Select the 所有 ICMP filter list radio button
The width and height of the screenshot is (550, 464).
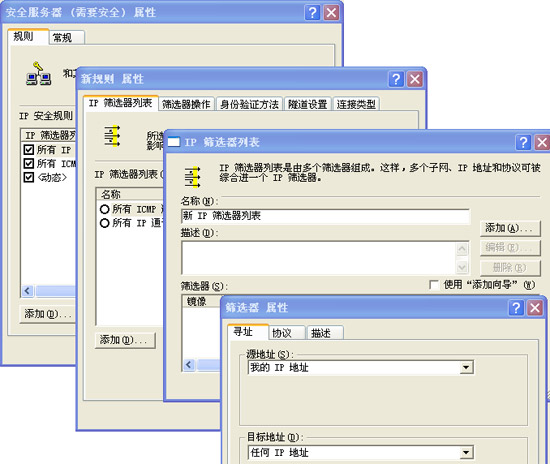point(105,209)
